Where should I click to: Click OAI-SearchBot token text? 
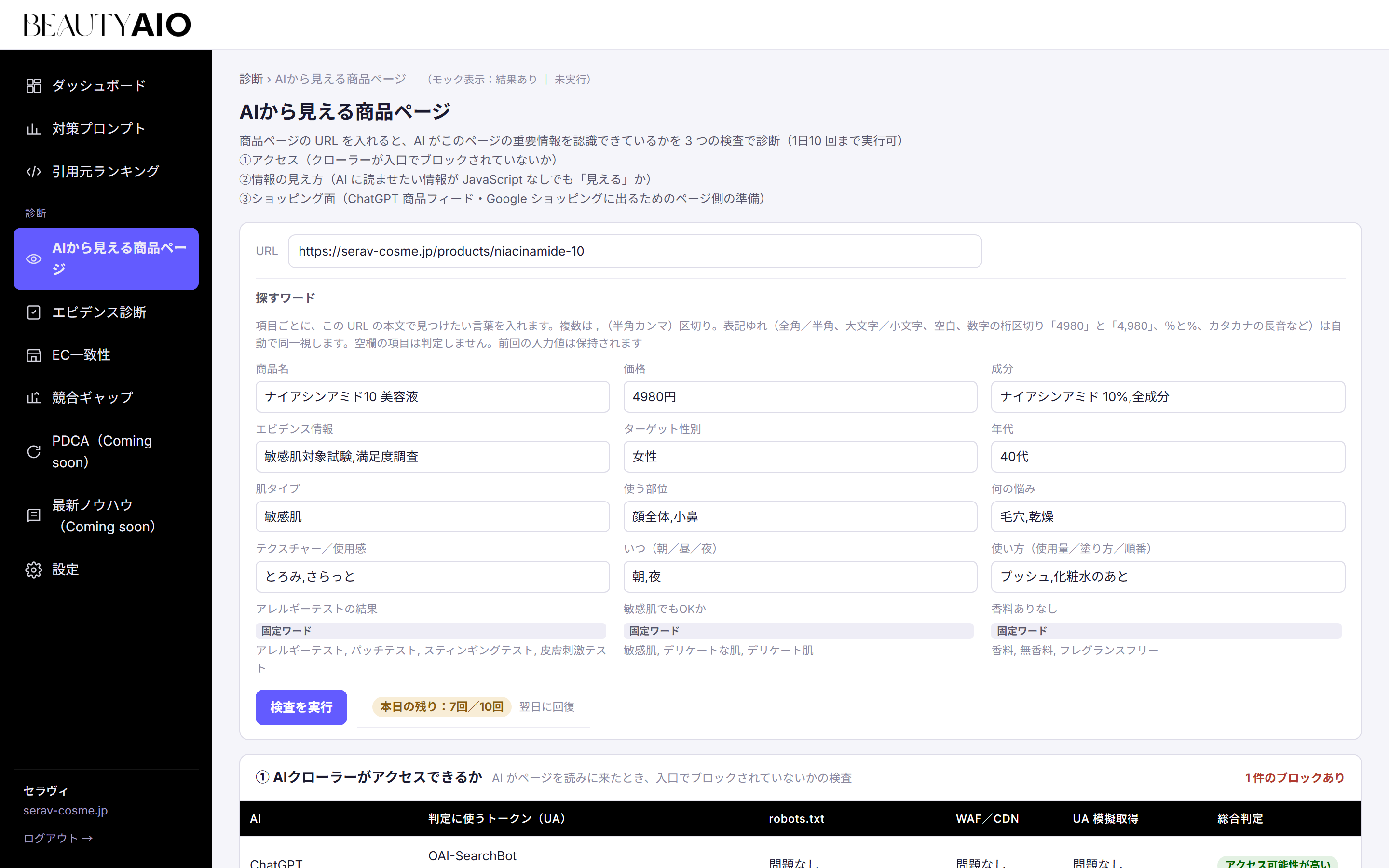[472, 856]
